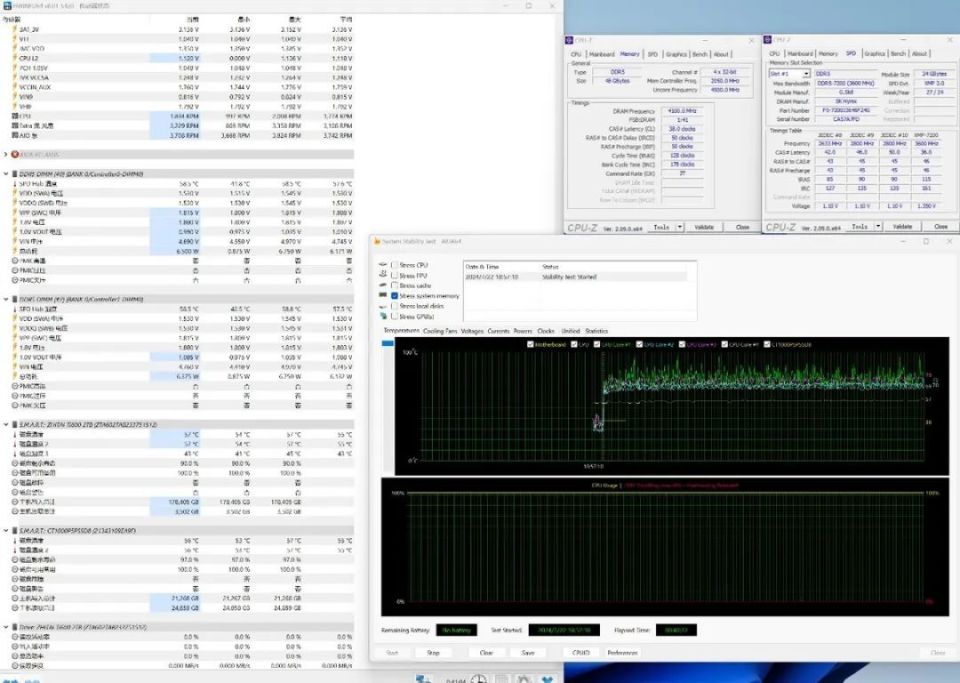This screenshot has width=960, height=683.
Task: Click the network computers icon in HWiNFO bottom toolbar
Action: (x=423, y=679)
